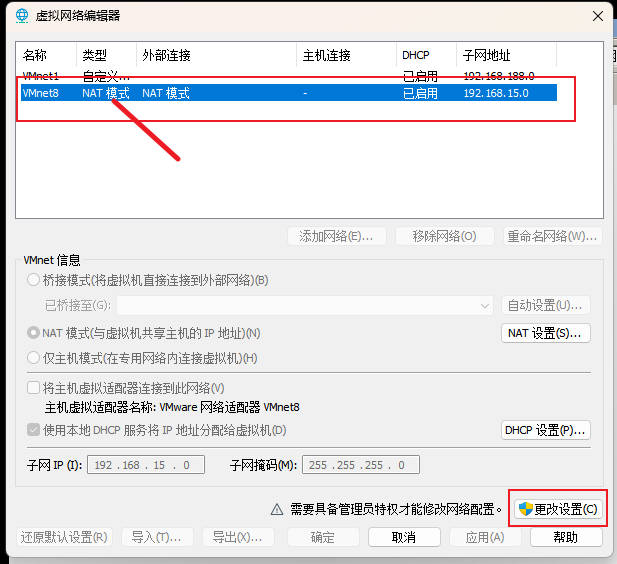Image resolution: width=617 pixels, height=564 pixels.
Task: Select the 桥接模式 radio button
Action: [x=34, y=281]
